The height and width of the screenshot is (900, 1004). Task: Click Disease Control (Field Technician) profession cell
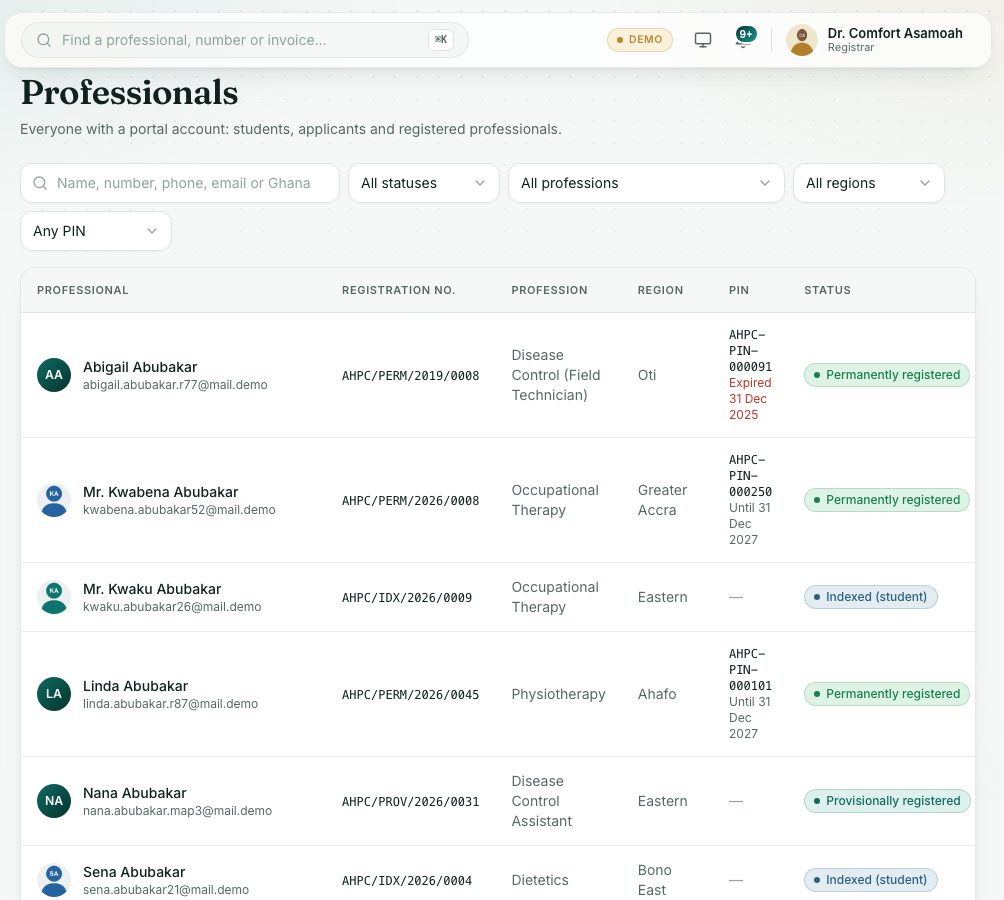pyautogui.click(x=556, y=375)
